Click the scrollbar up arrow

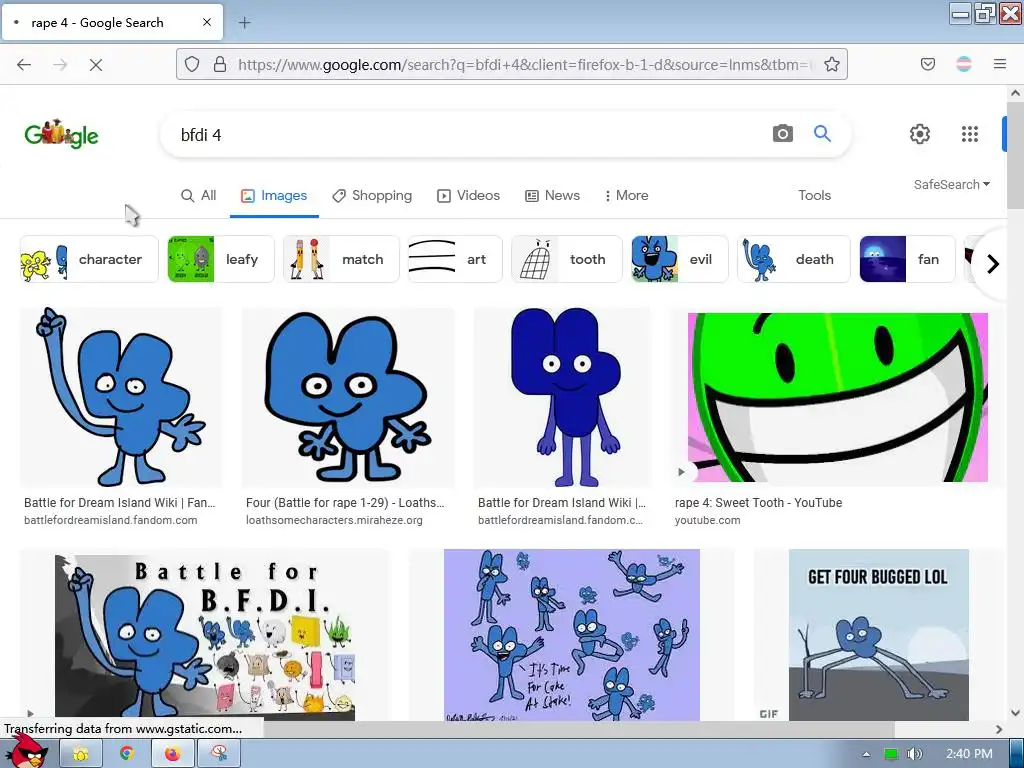pyautogui.click(x=1015, y=93)
